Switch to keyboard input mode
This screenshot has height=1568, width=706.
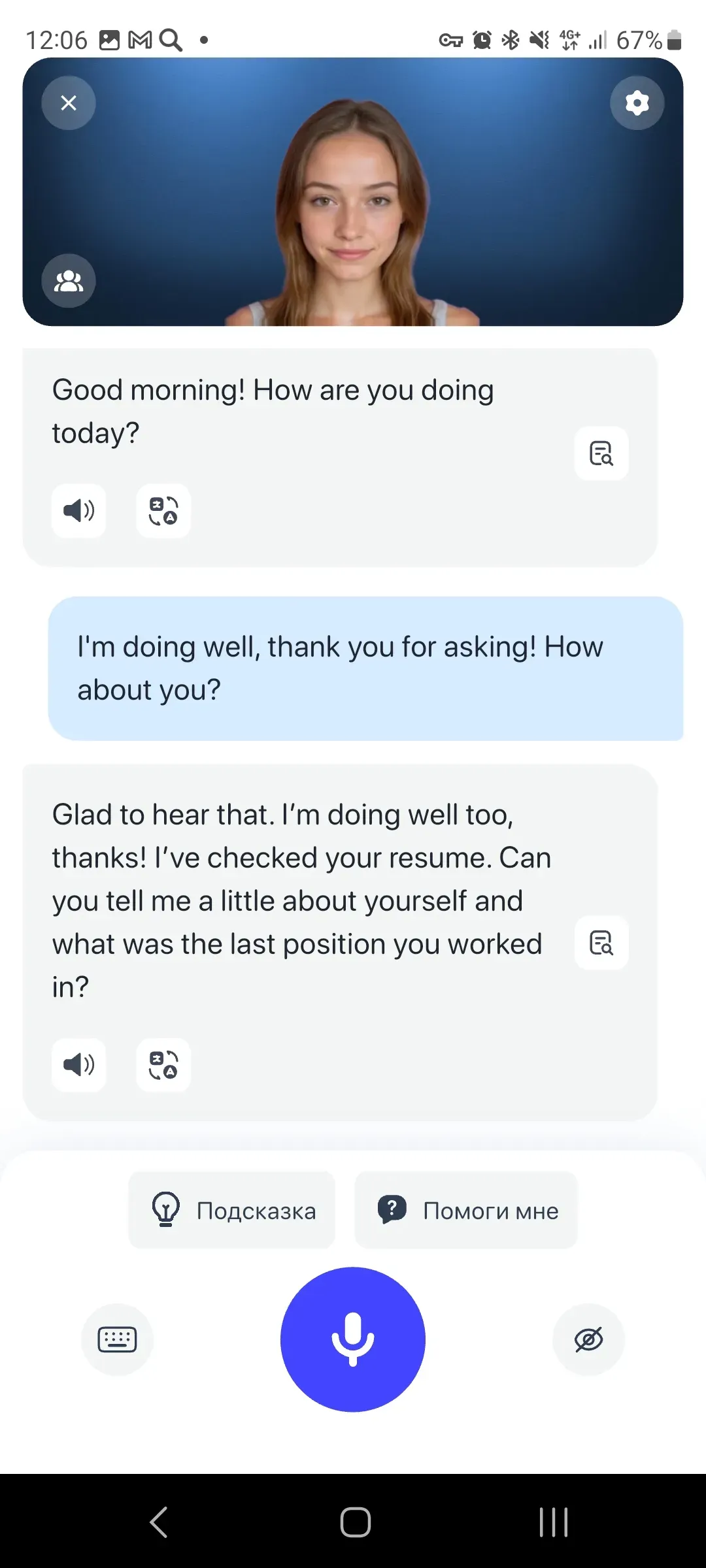(118, 1339)
